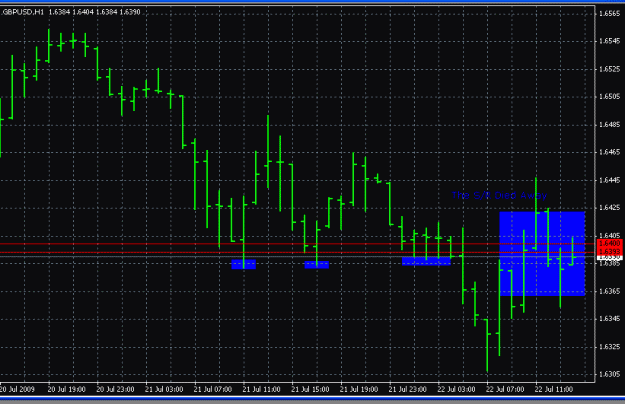Click the 1.6445 price axis label
The image size is (625, 404).
tap(609, 180)
